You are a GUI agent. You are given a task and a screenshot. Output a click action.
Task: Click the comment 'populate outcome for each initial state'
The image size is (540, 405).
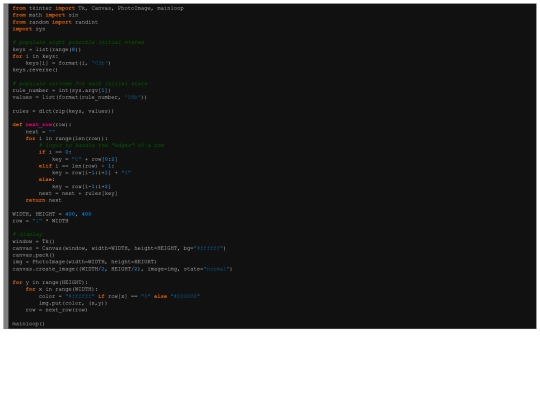click(x=80, y=84)
